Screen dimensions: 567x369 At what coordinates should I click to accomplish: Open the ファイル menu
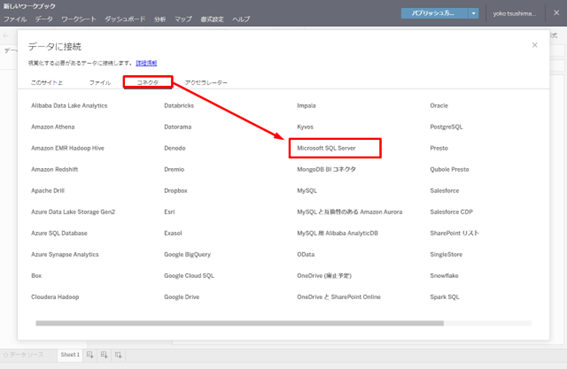15,19
